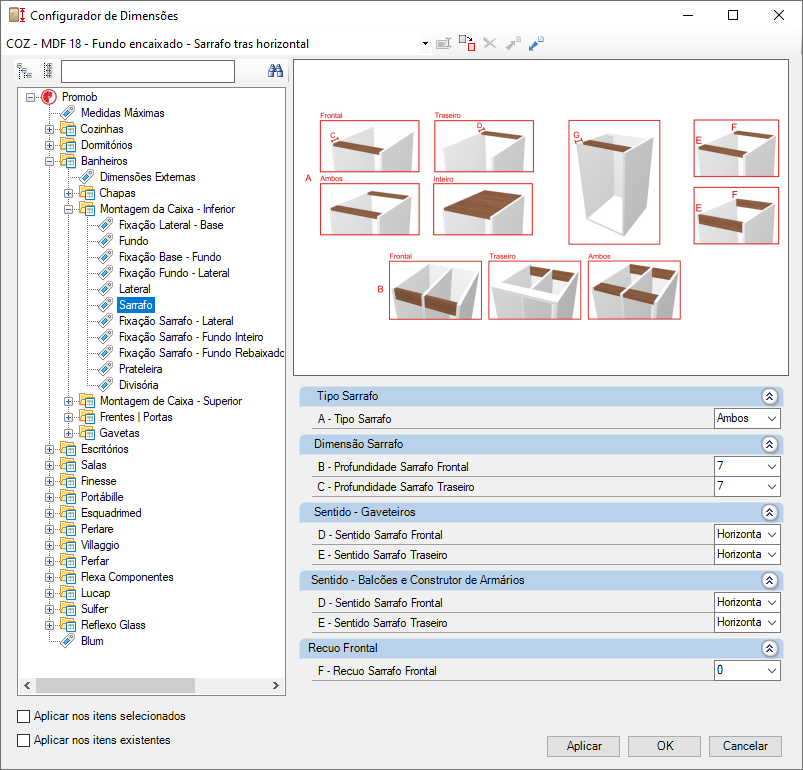The width and height of the screenshot is (803, 770).
Task: Click the tree horizontal scrollbar right arrow
Action: click(x=276, y=686)
